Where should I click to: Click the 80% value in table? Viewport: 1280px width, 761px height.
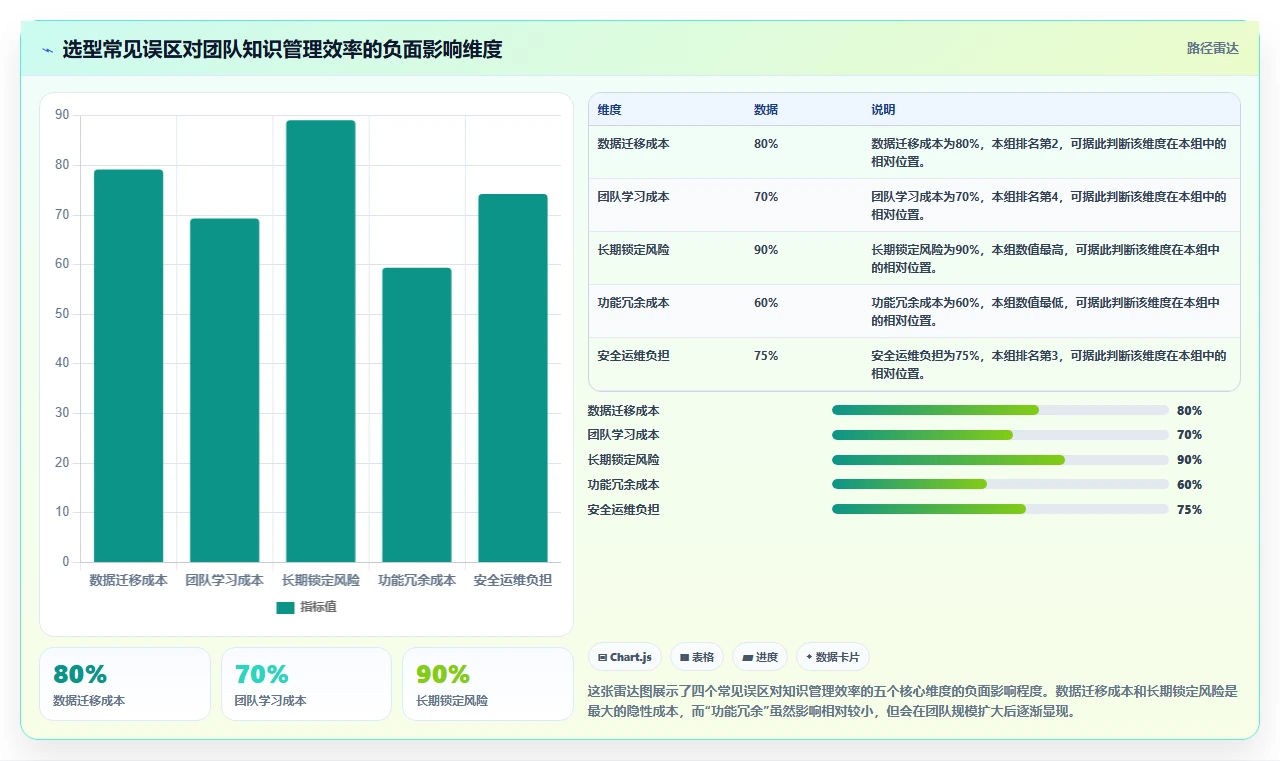pos(766,144)
